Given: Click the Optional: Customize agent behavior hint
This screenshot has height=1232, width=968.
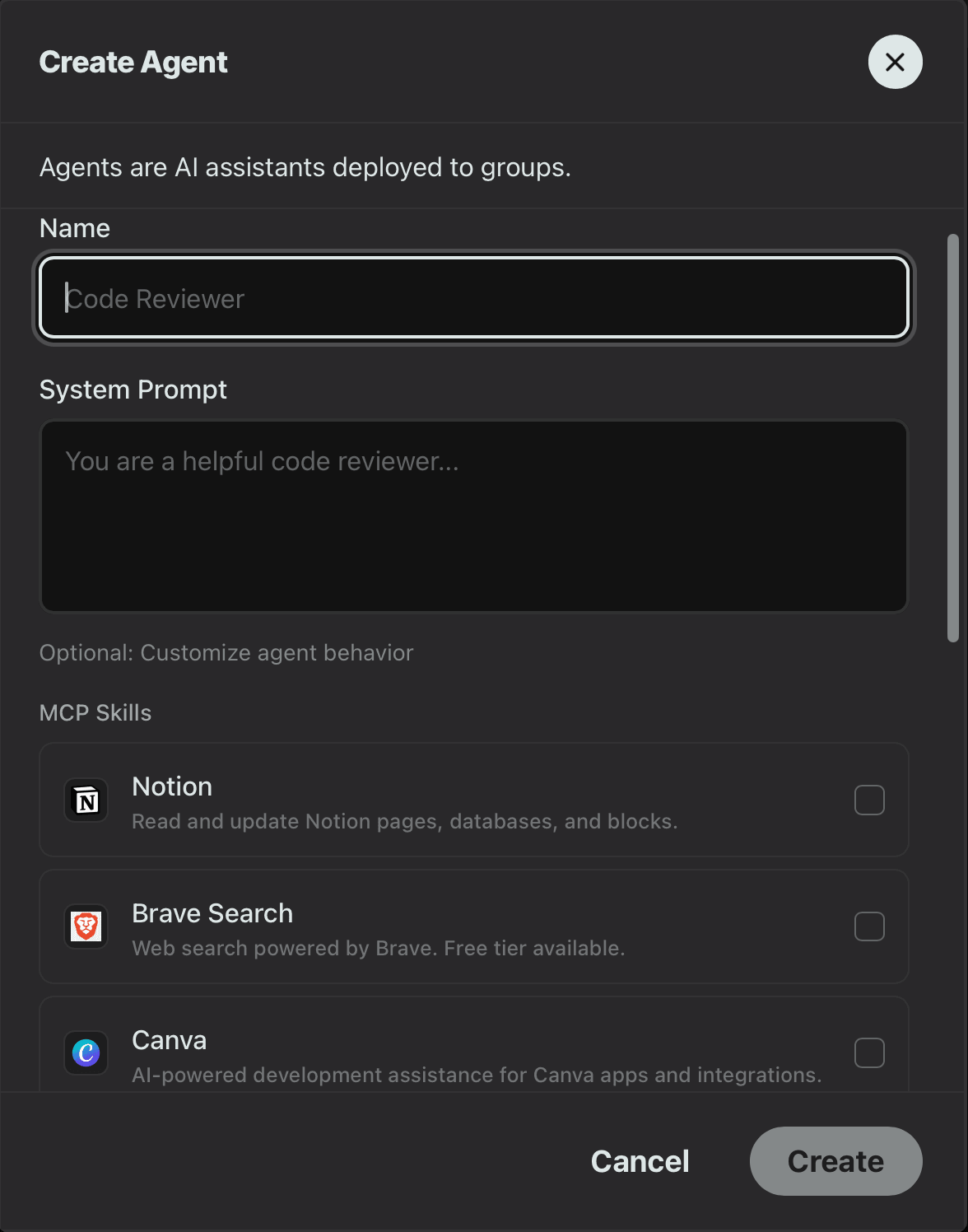Looking at the screenshot, I should click(226, 652).
